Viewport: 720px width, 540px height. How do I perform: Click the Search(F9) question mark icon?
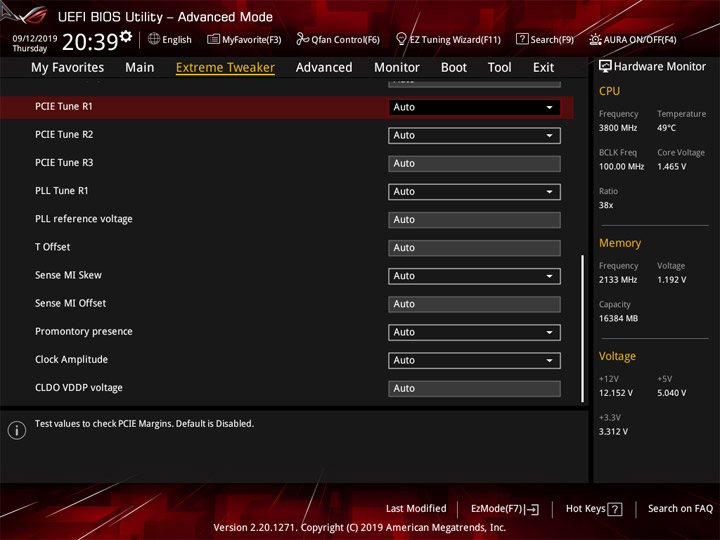click(522, 39)
